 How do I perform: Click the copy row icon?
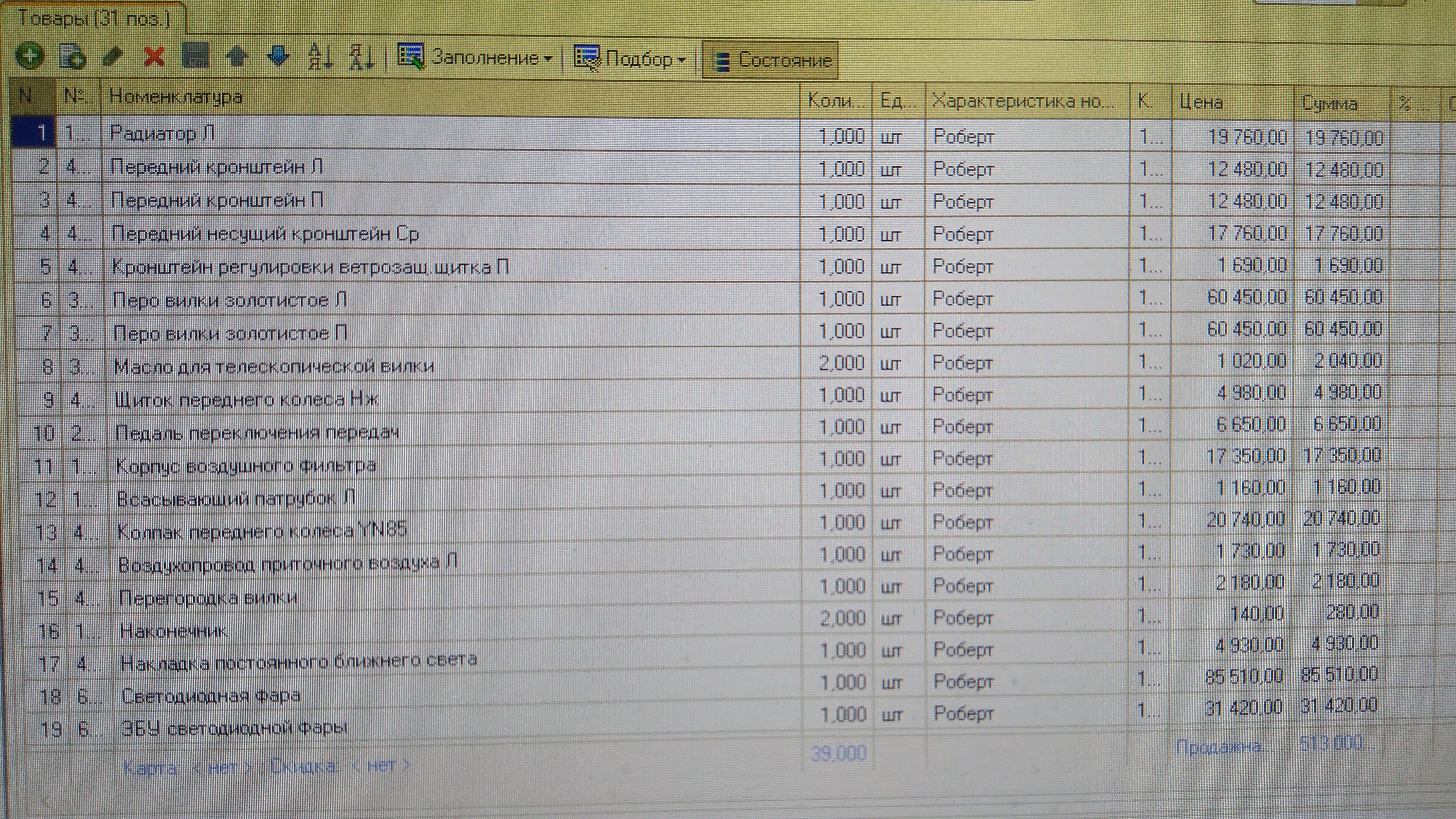tap(72, 56)
